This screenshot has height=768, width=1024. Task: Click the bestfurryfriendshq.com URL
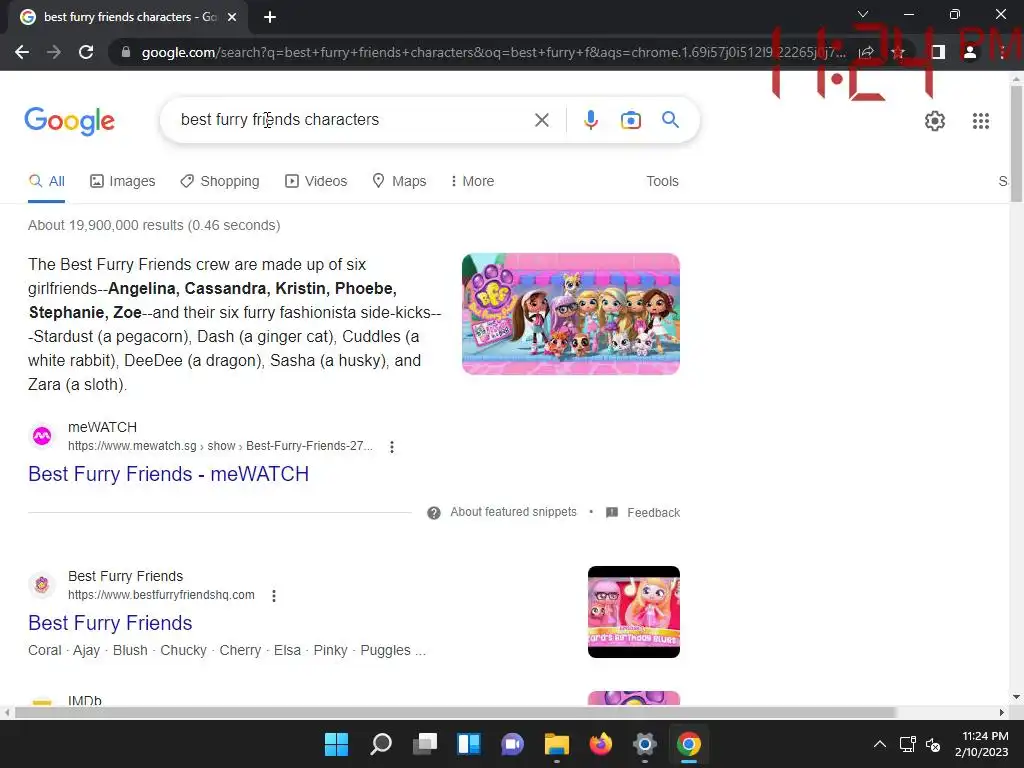(161, 595)
